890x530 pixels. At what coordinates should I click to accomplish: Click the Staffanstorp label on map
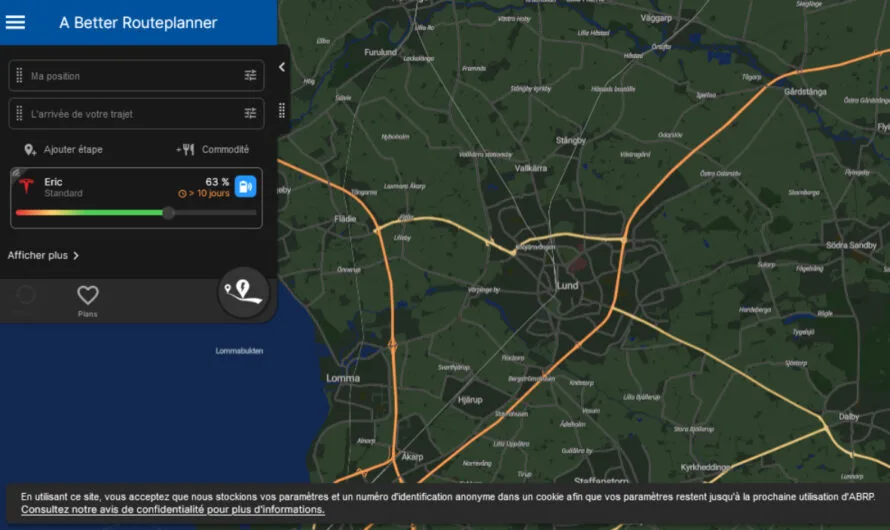pos(601,481)
